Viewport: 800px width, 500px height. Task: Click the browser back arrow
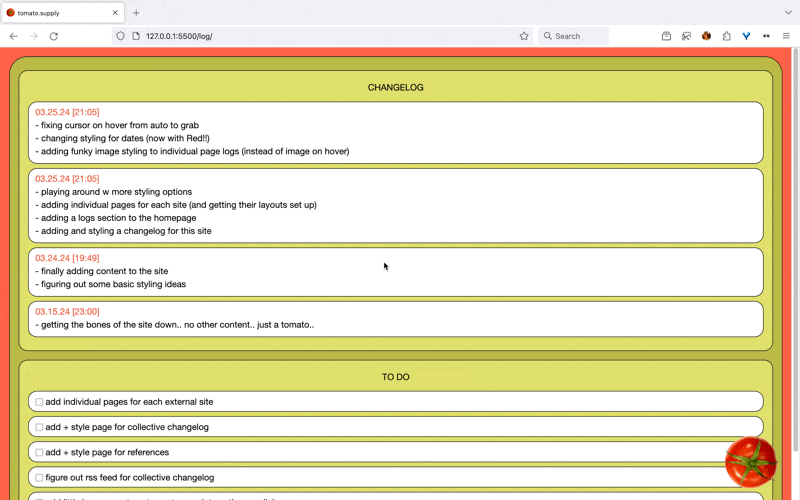(14, 36)
